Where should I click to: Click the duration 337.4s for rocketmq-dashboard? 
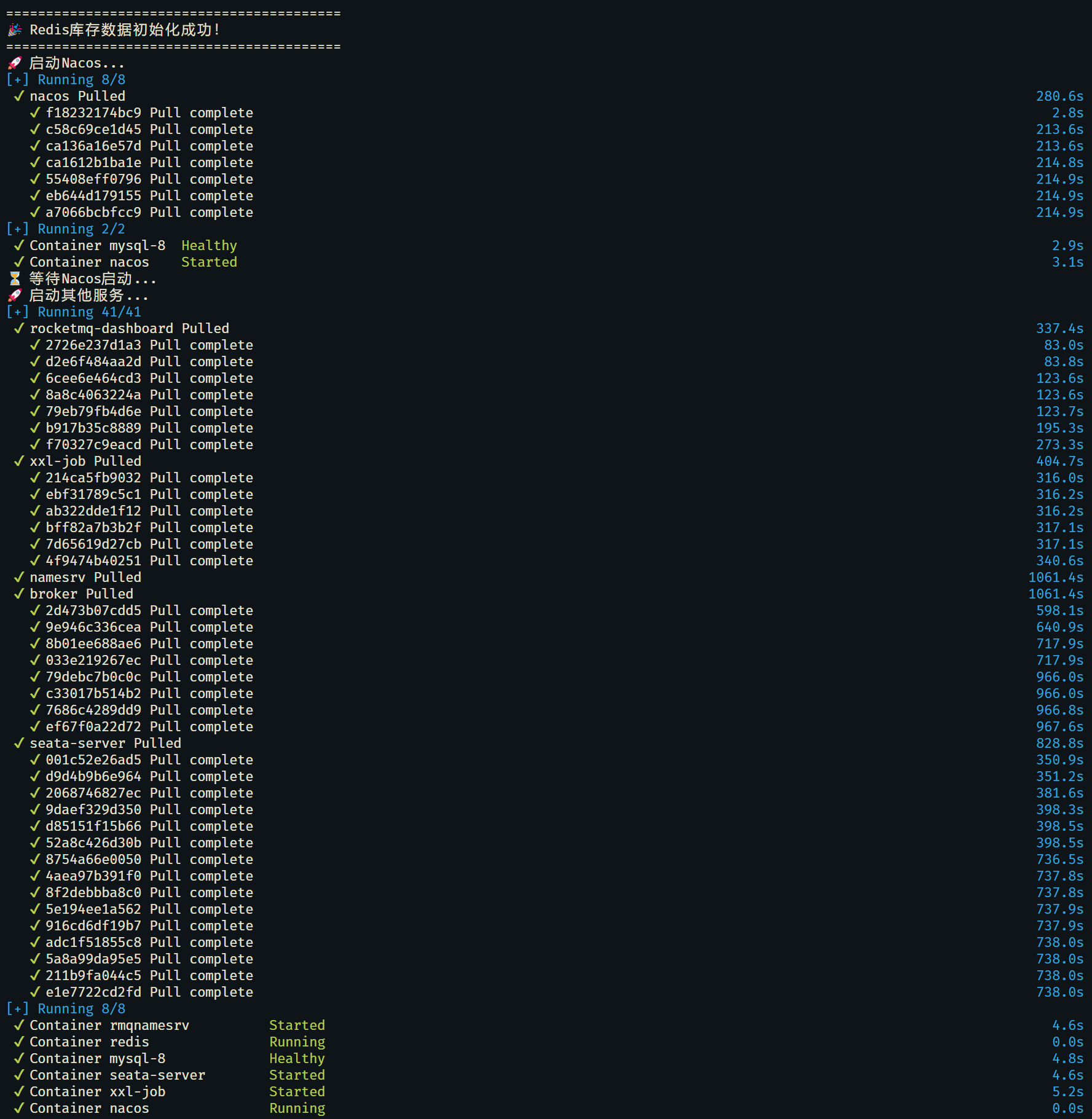(x=1059, y=328)
